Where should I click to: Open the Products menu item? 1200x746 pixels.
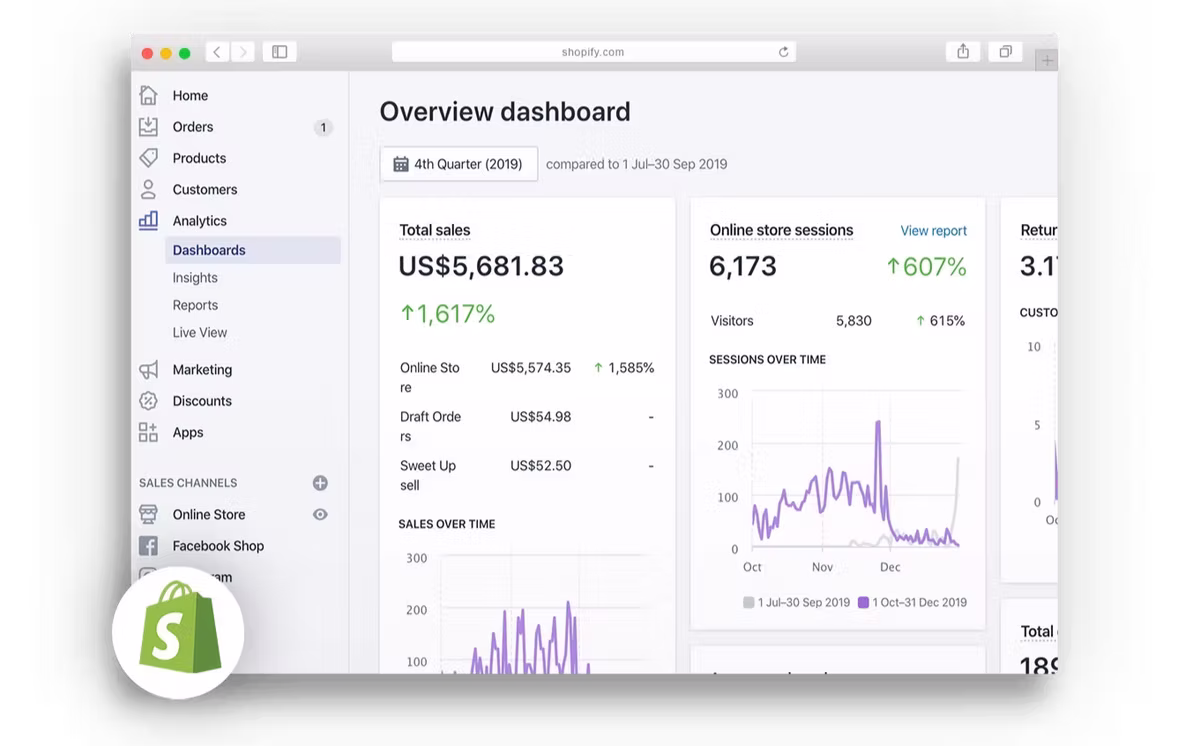199,158
